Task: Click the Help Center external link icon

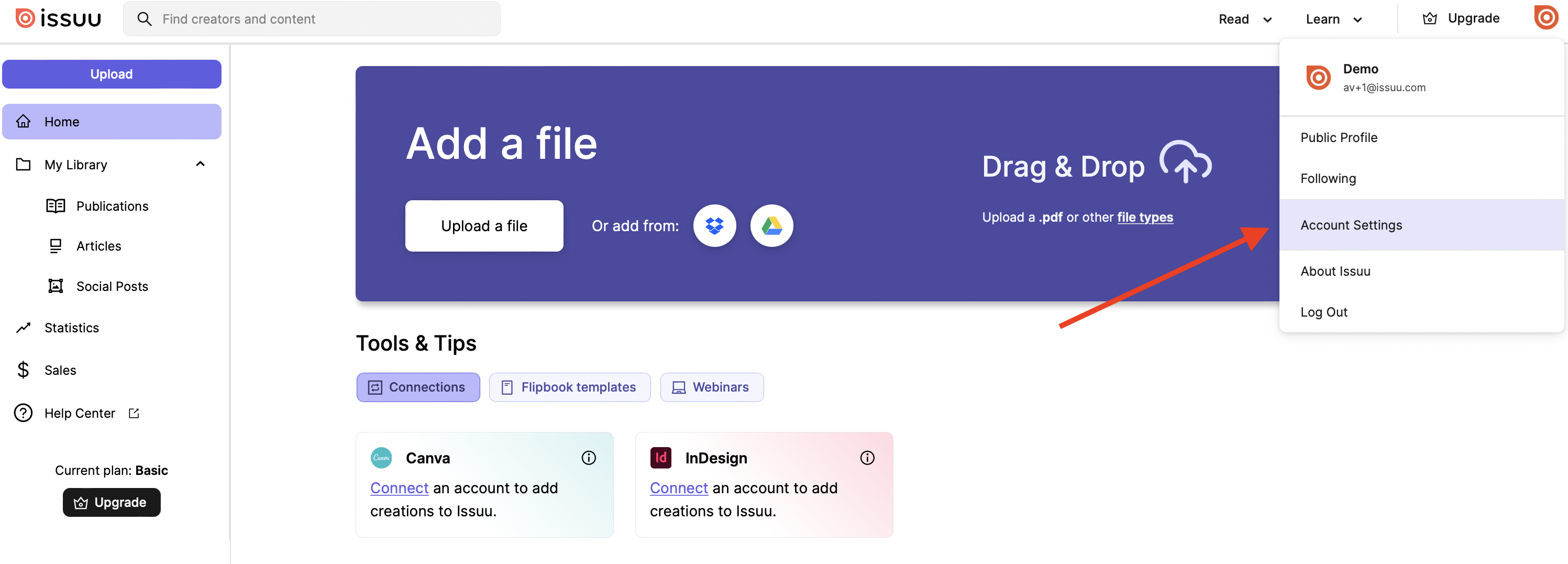Action: tap(134, 414)
